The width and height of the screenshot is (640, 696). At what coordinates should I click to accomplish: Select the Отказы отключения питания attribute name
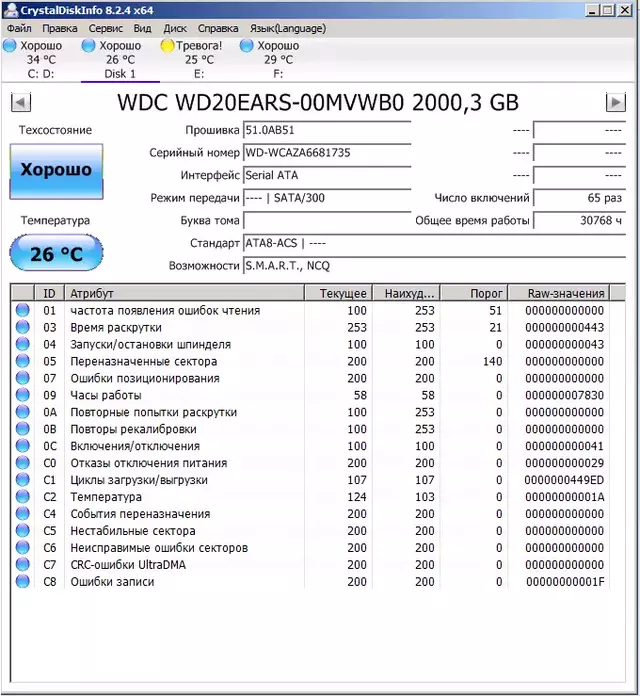pyautogui.click(x=149, y=463)
